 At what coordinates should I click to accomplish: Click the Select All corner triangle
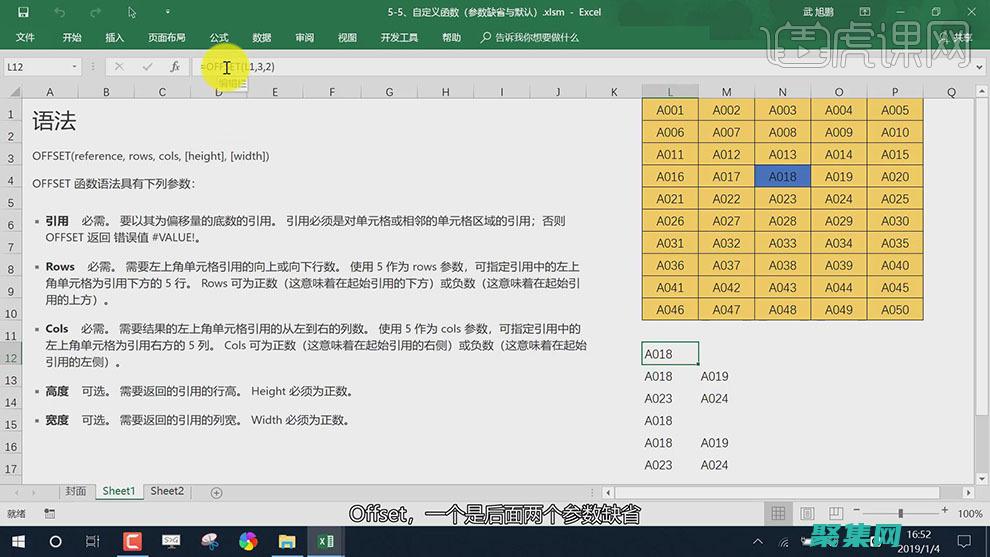(15, 92)
